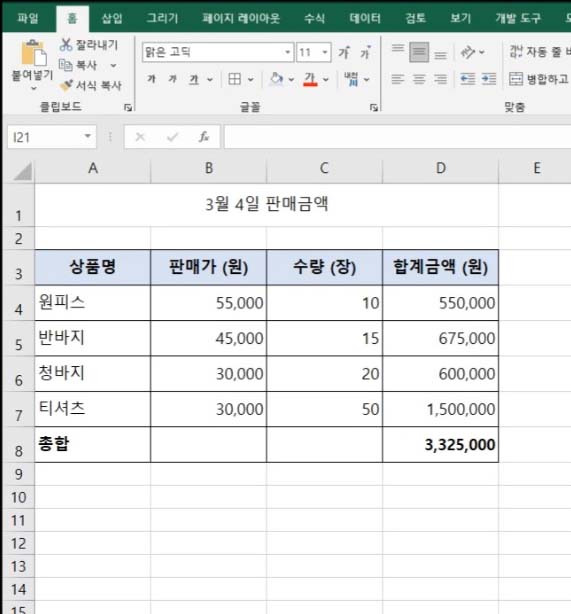571x614 pixels.
Task: Open the font name dropdown 맑은 고딕
Action: point(287,52)
